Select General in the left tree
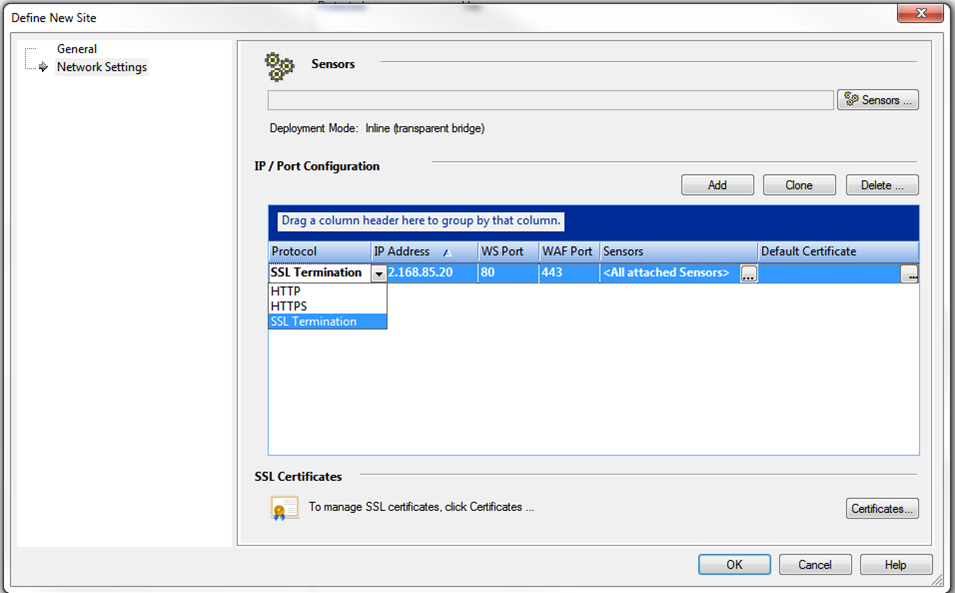Screen dimensions: 955x593 (77, 49)
